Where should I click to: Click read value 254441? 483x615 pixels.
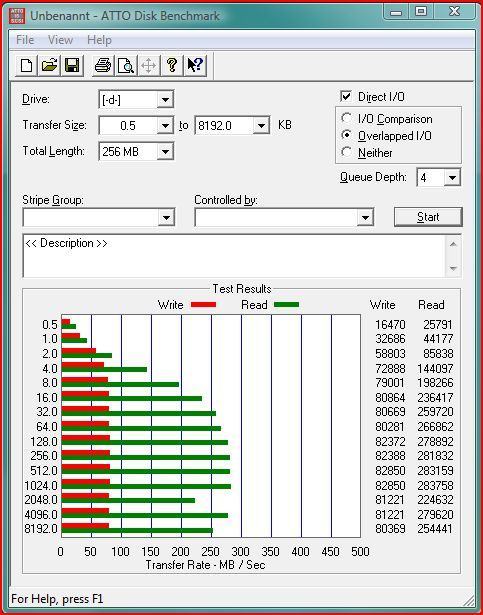click(435, 529)
